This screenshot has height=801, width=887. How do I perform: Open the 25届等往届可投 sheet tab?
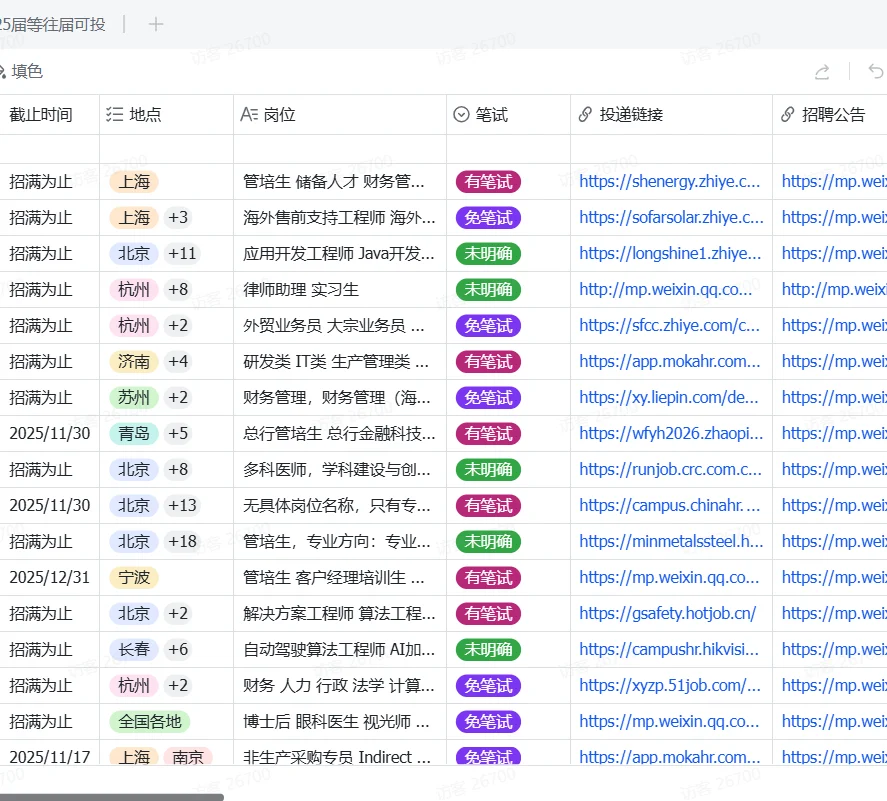pos(53,24)
